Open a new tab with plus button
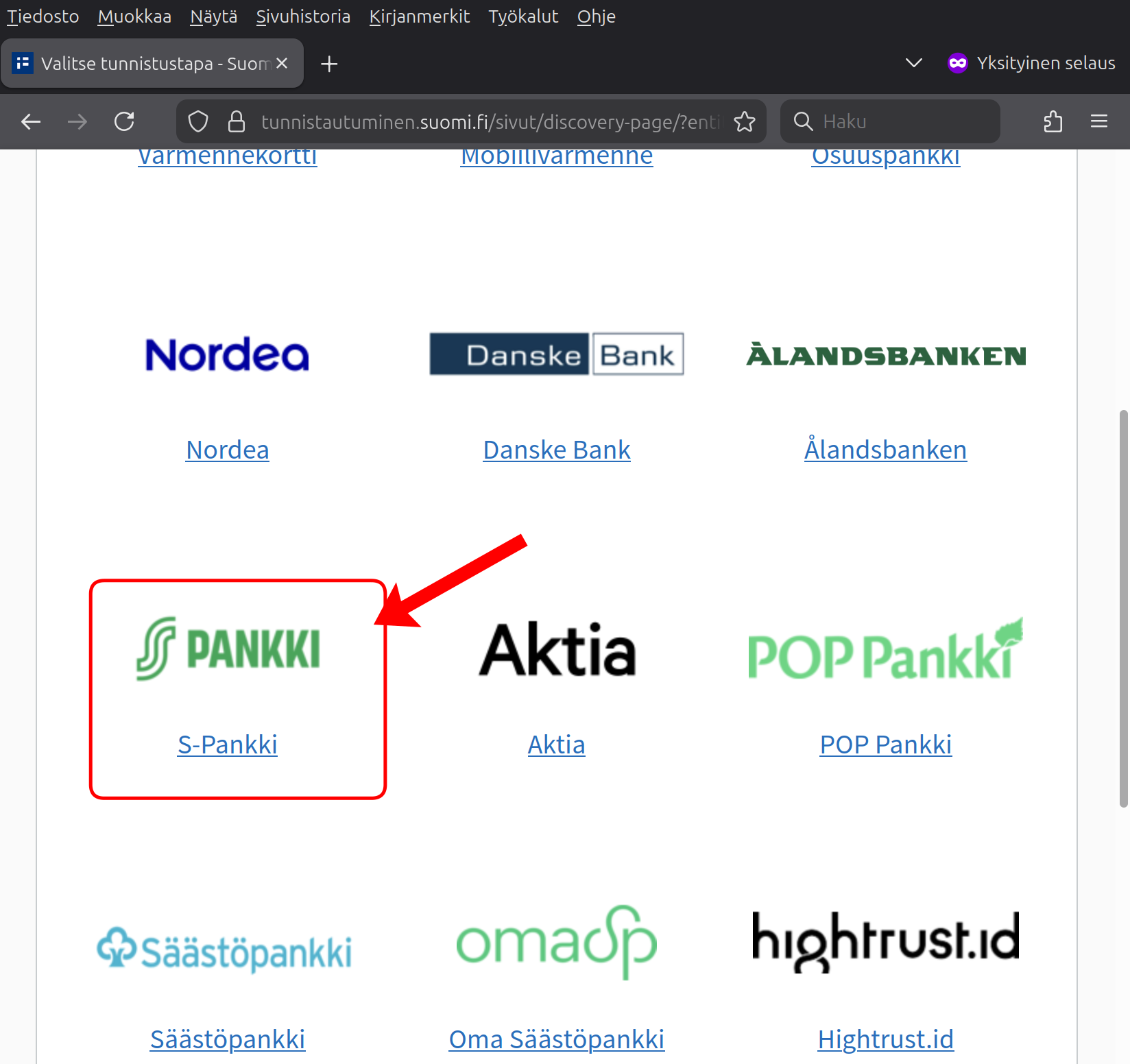 tap(329, 64)
